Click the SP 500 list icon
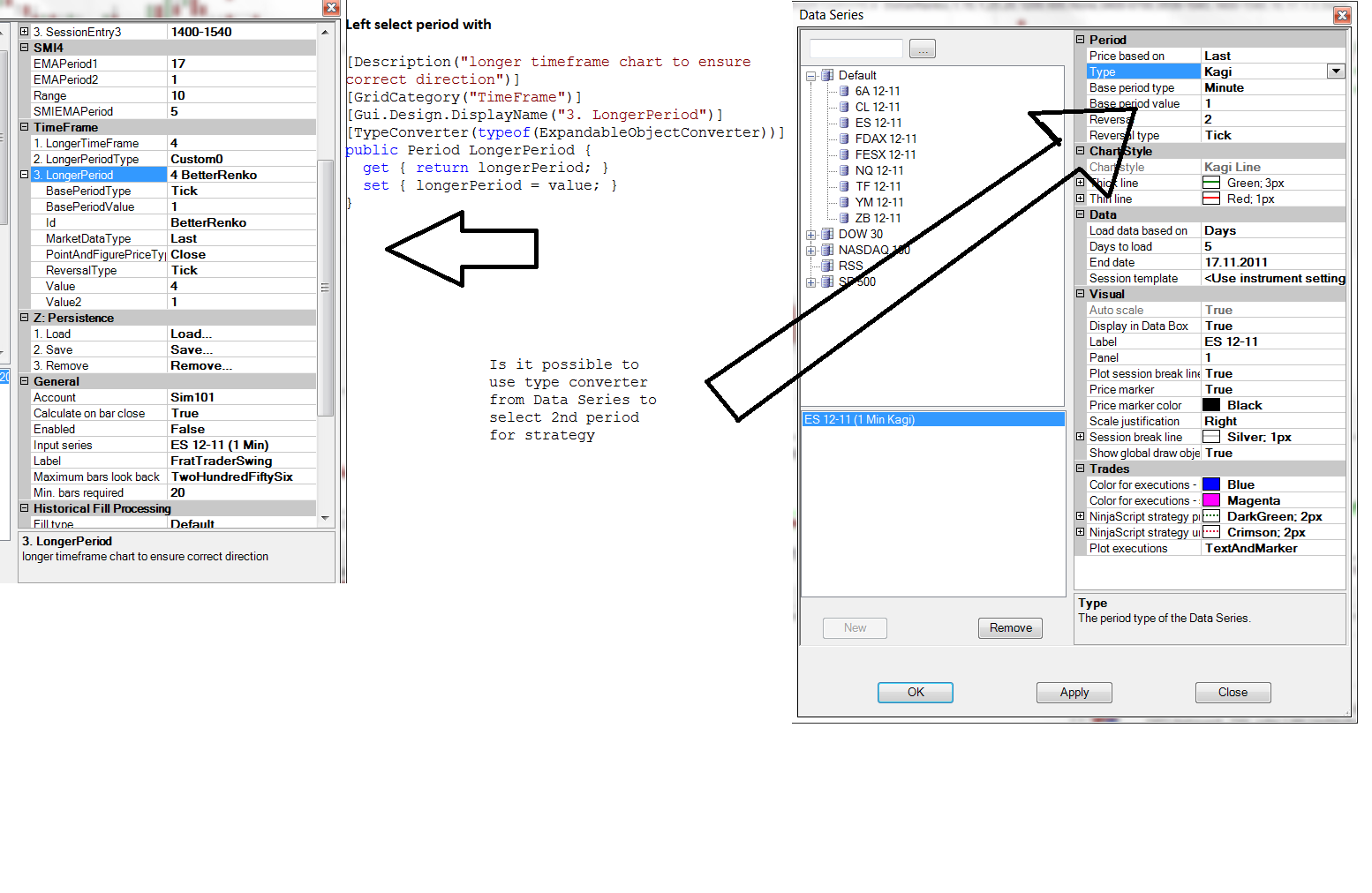This screenshot has width=1372, height=893. click(x=827, y=281)
